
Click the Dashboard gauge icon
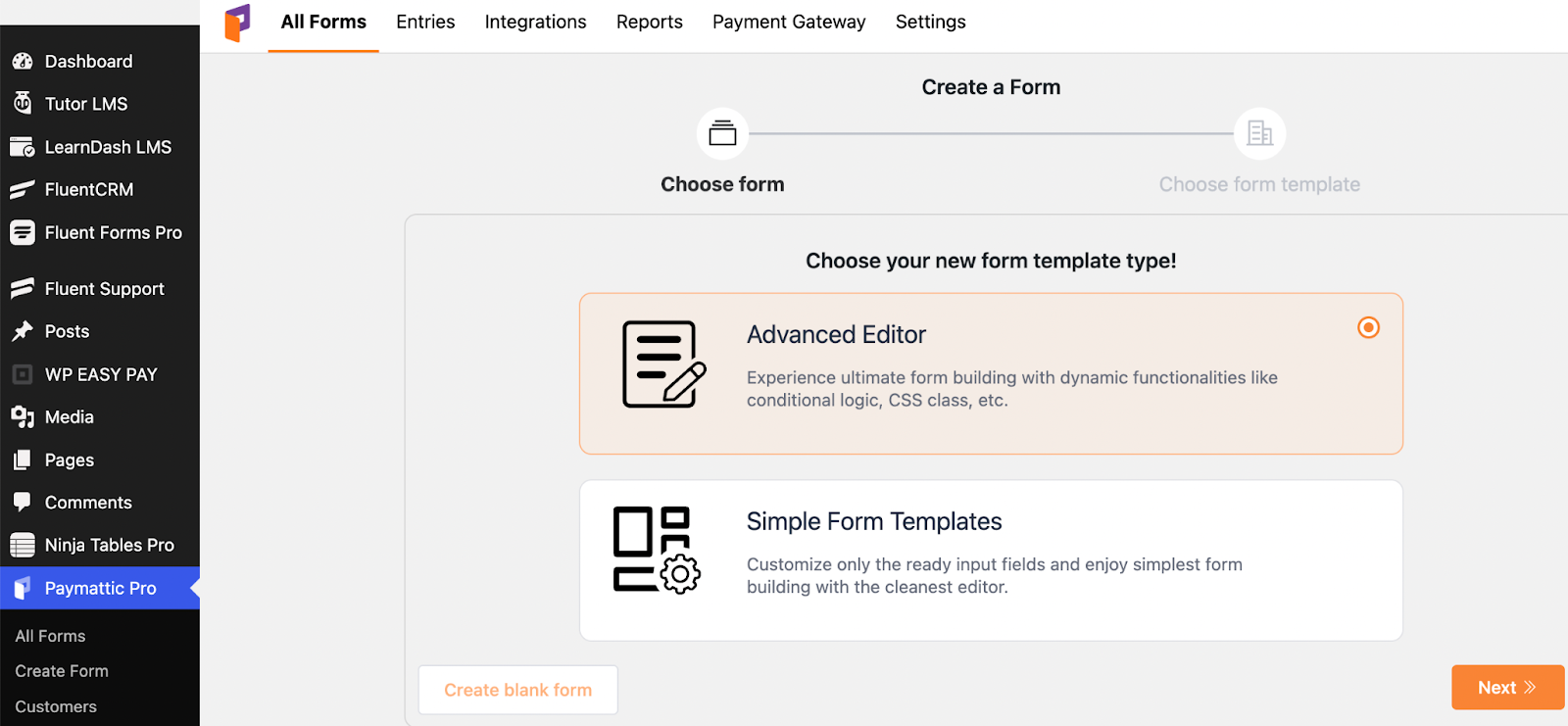[x=22, y=61]
